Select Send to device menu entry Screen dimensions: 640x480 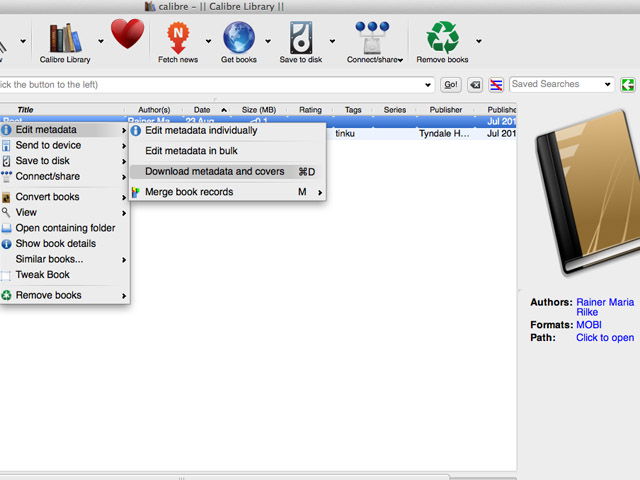tap(64, 145)
